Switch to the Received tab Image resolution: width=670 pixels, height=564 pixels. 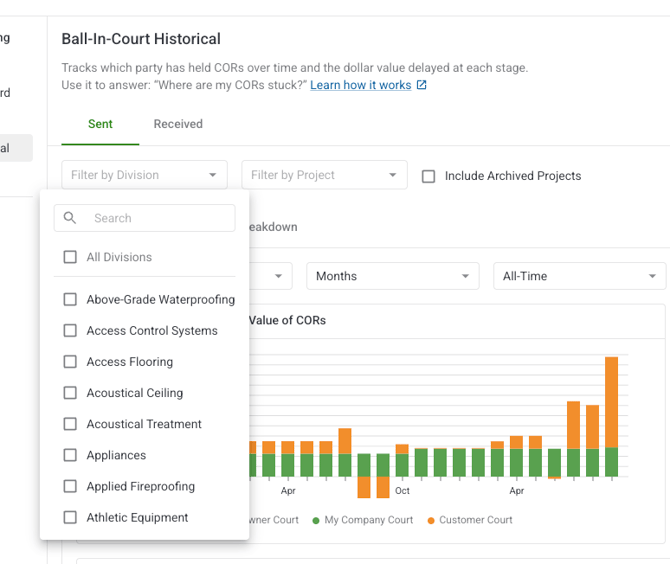click(x=178, y=124)
